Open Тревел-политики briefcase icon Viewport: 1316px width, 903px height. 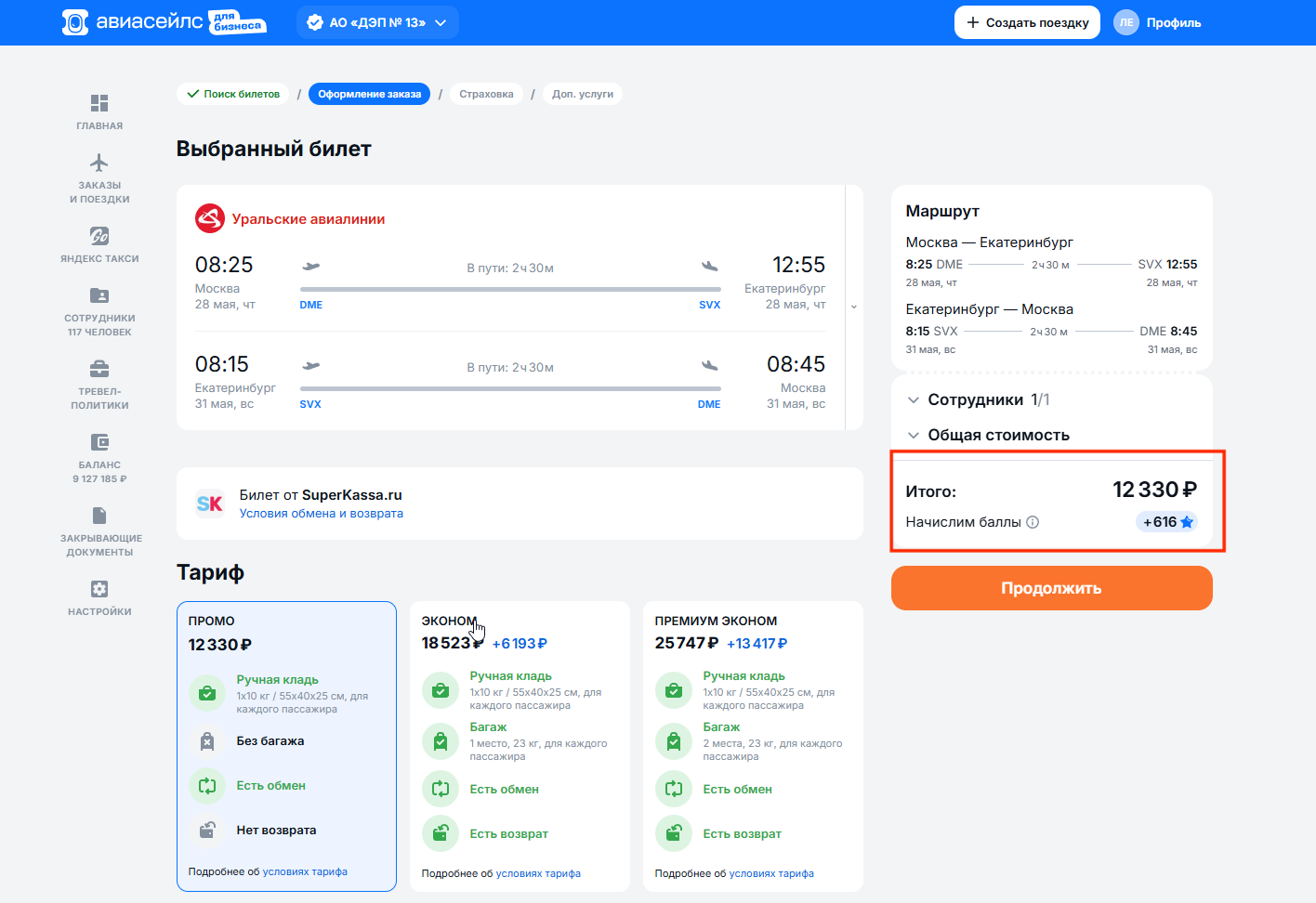[99, 369]
